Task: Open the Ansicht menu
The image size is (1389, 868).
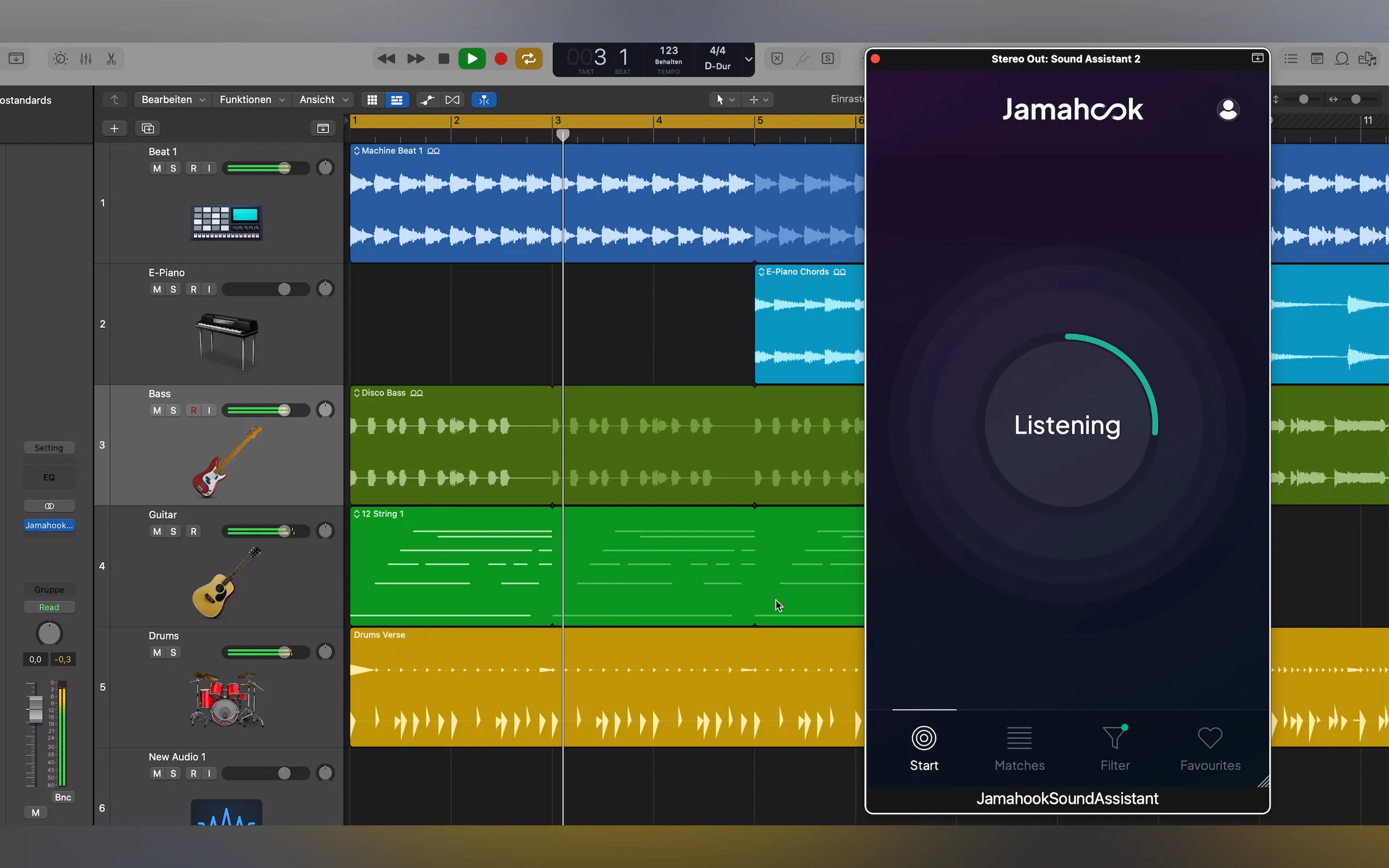Action: (323, 100)
